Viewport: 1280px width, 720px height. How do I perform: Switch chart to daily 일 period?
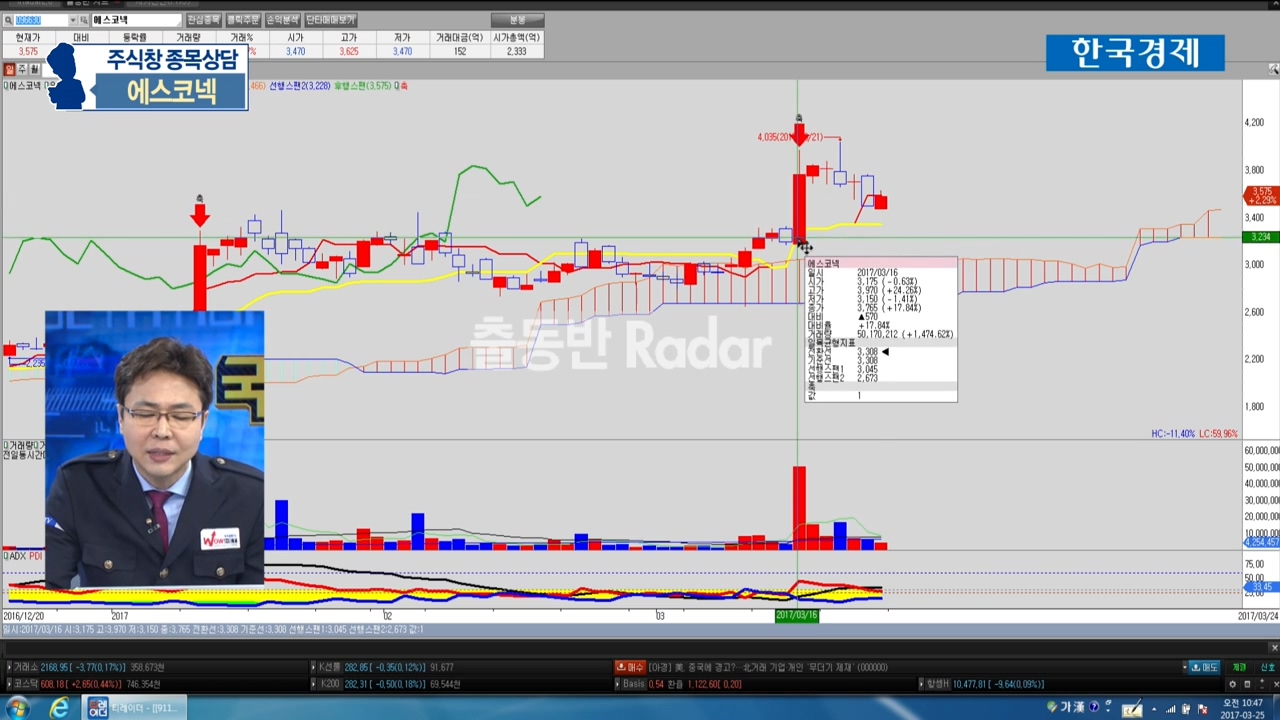click(x=9, y=69)
